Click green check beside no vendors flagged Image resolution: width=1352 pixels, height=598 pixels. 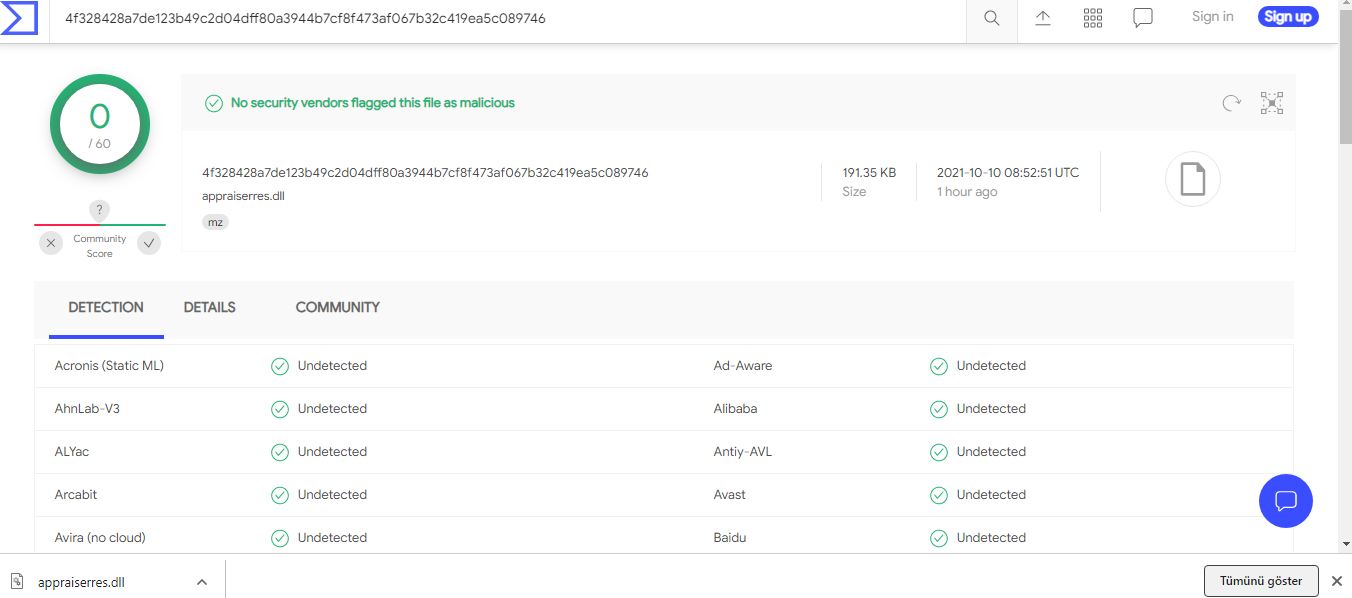213,103
